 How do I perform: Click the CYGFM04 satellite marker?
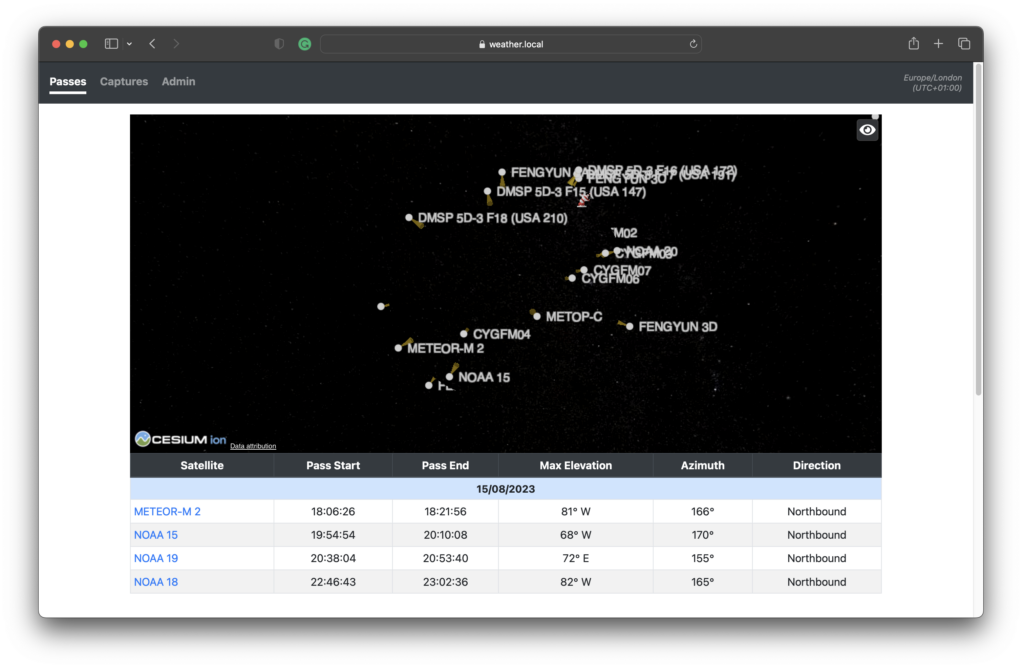tap(465, 332)
